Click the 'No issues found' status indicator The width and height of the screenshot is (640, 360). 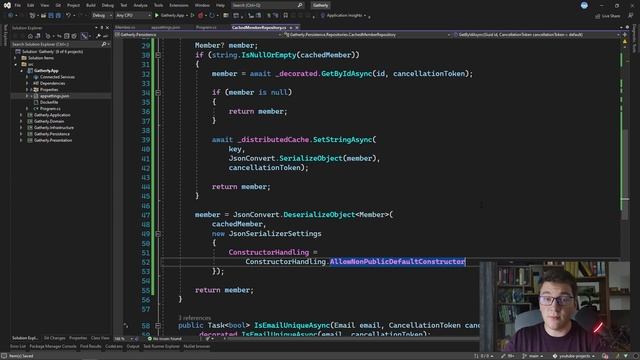coord(164,338)
